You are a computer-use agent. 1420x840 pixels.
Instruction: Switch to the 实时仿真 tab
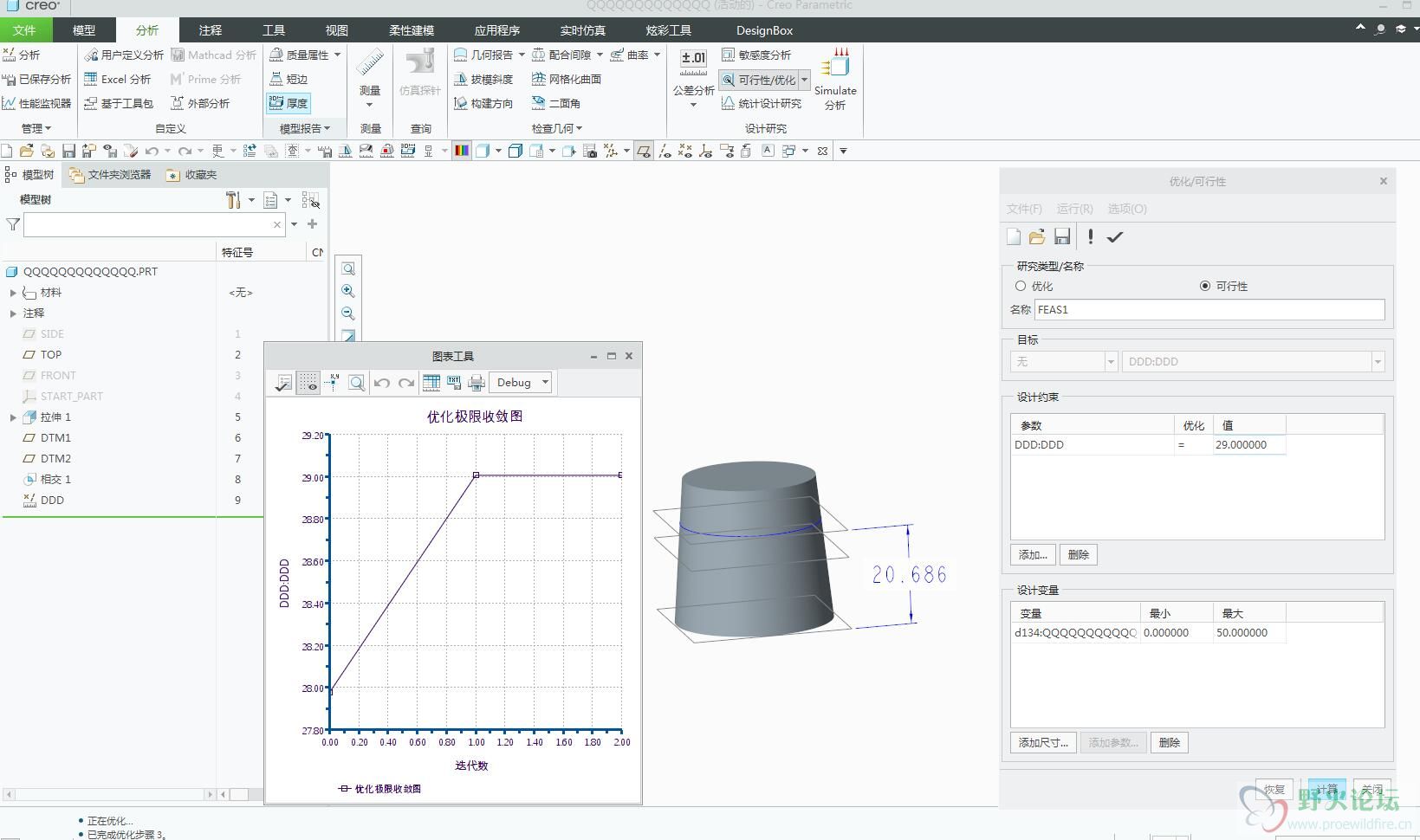(582, 30)
